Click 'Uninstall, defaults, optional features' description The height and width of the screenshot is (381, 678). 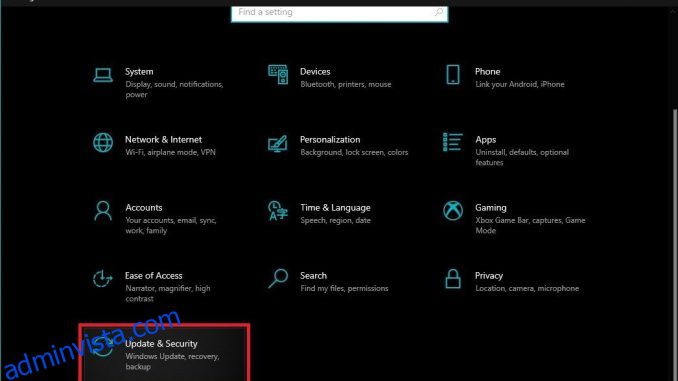(x=522, y=157)
